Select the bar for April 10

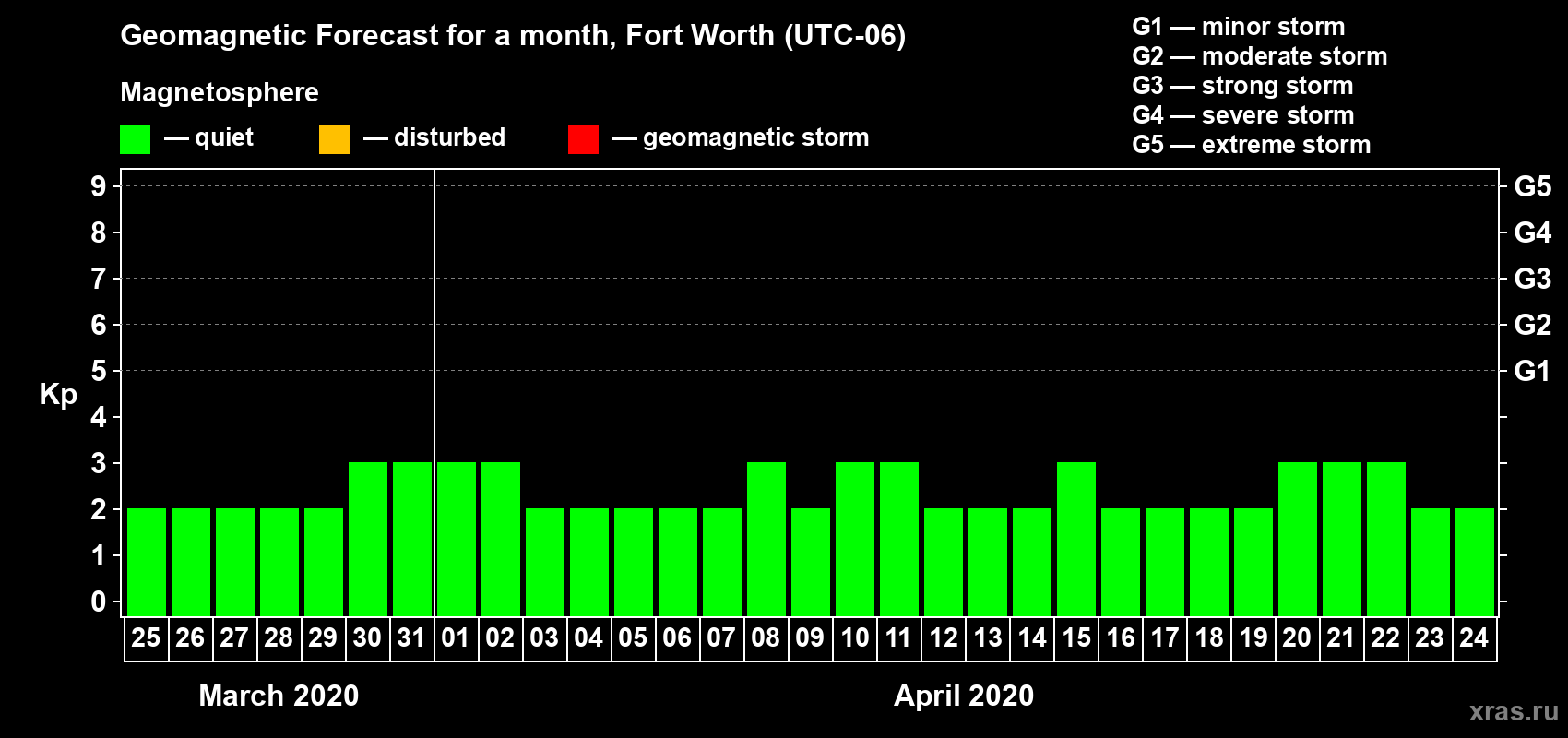click(x=855, y=539)
